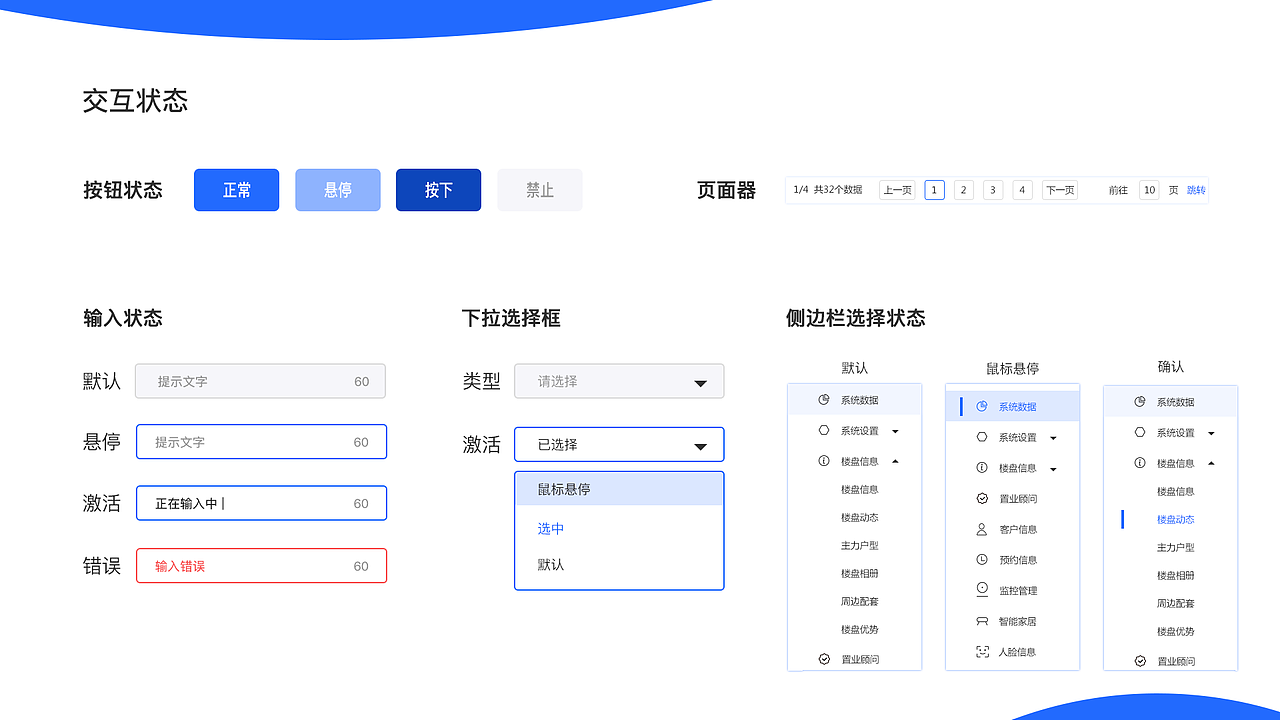The height and width of the screenshot is (720, 1280).
Task: Click 置业顾问 check badge icon in 确认 sidebar
Action: [1140, 661]
